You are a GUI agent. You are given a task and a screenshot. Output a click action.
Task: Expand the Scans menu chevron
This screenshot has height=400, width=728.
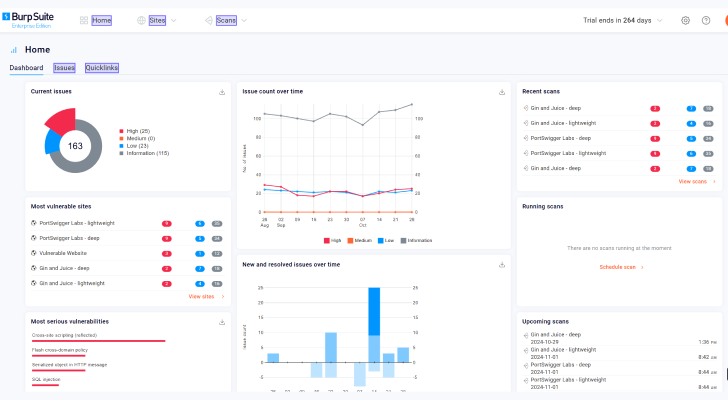click(x=244, y=20)
